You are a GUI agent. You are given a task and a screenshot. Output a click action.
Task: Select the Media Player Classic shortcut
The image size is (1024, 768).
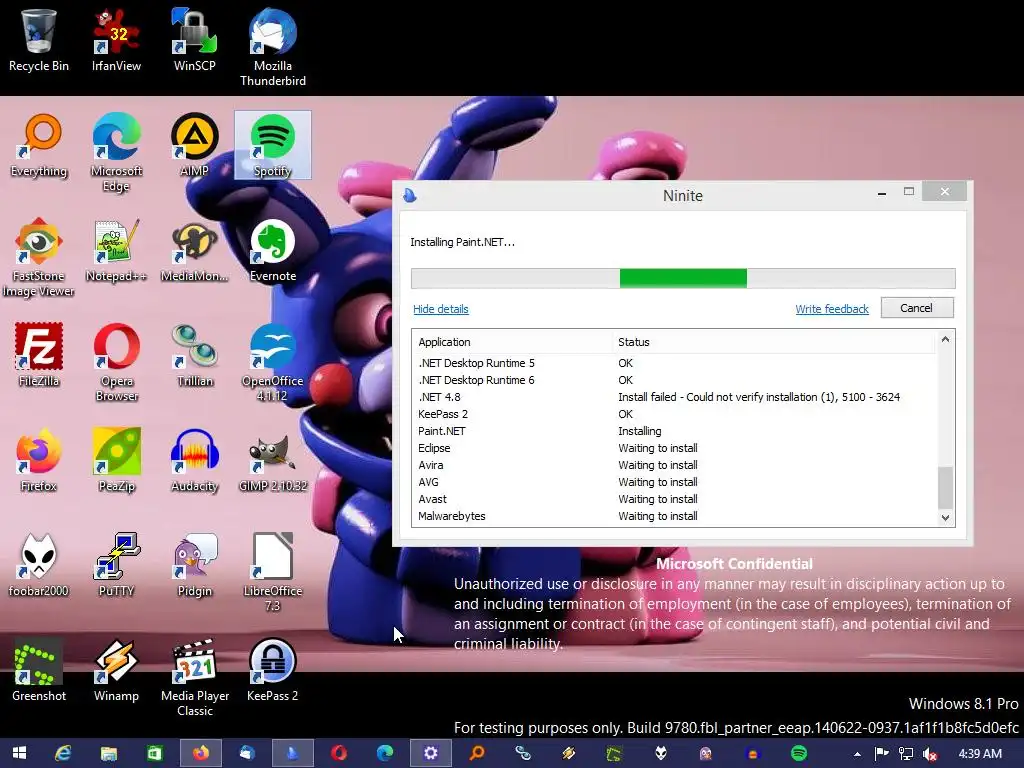click(195, 679)
